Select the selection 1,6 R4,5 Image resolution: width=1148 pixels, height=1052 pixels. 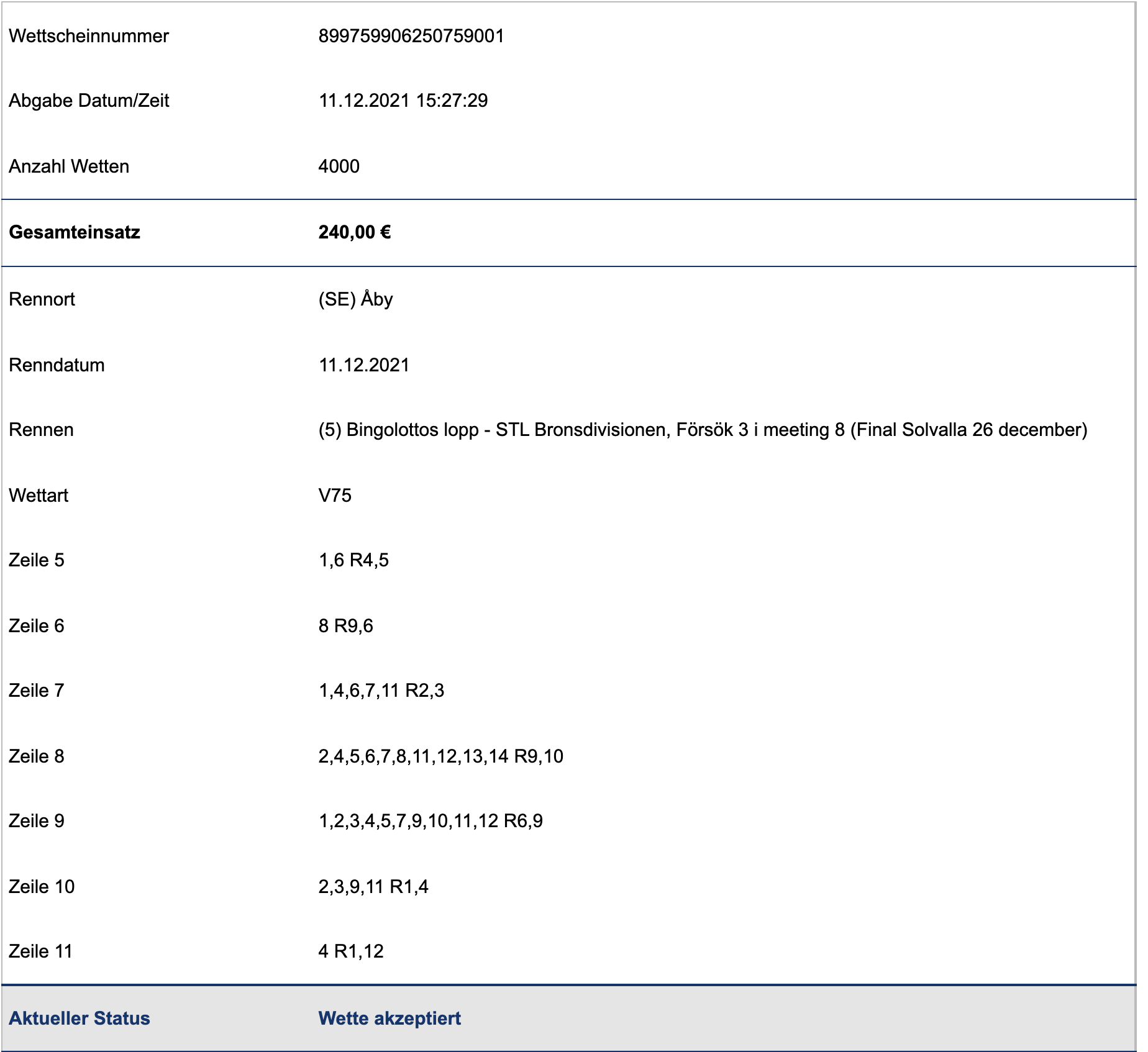[x=353, y=560]
